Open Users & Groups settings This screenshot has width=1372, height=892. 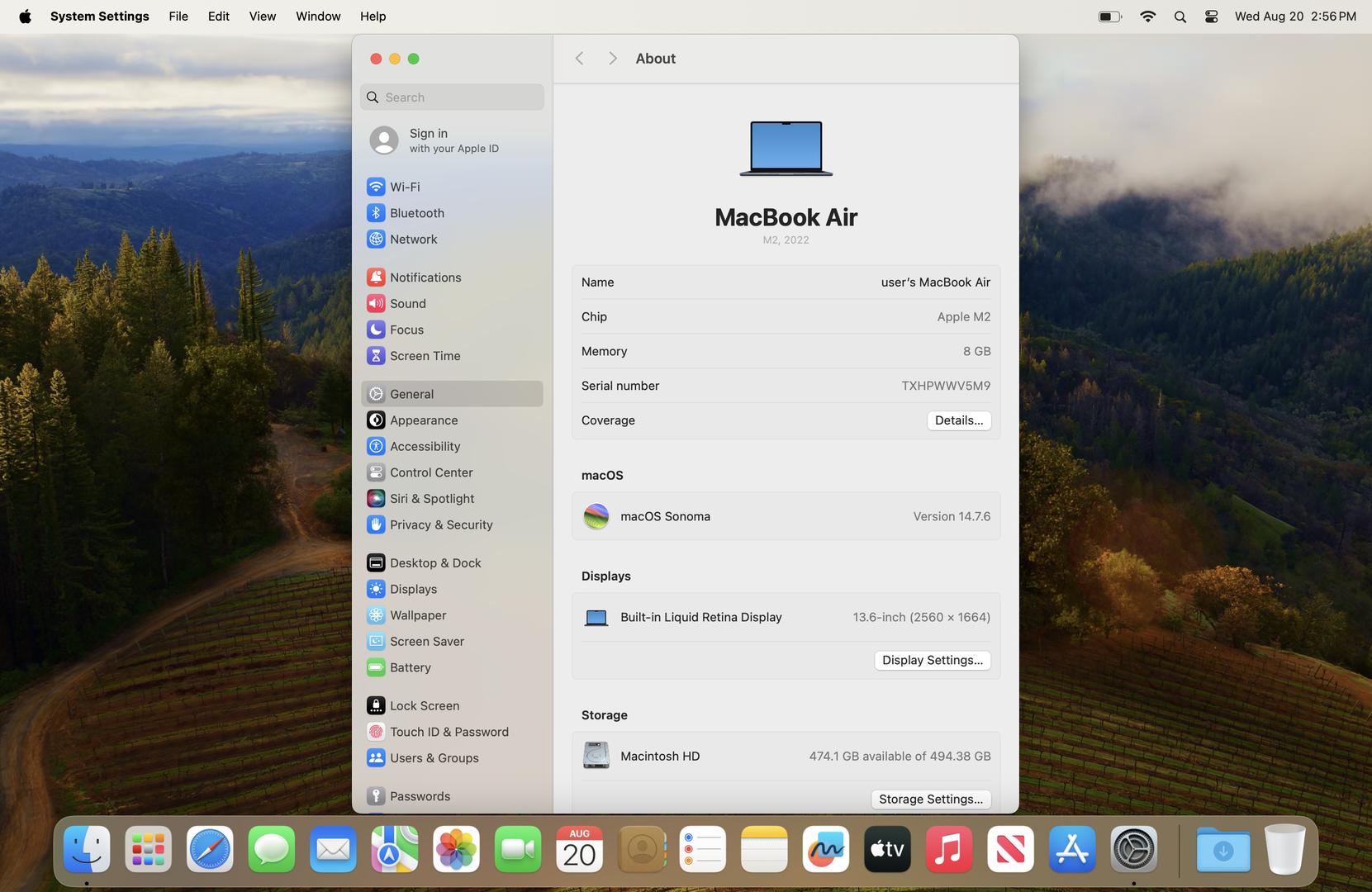click(x=451, y=758)
